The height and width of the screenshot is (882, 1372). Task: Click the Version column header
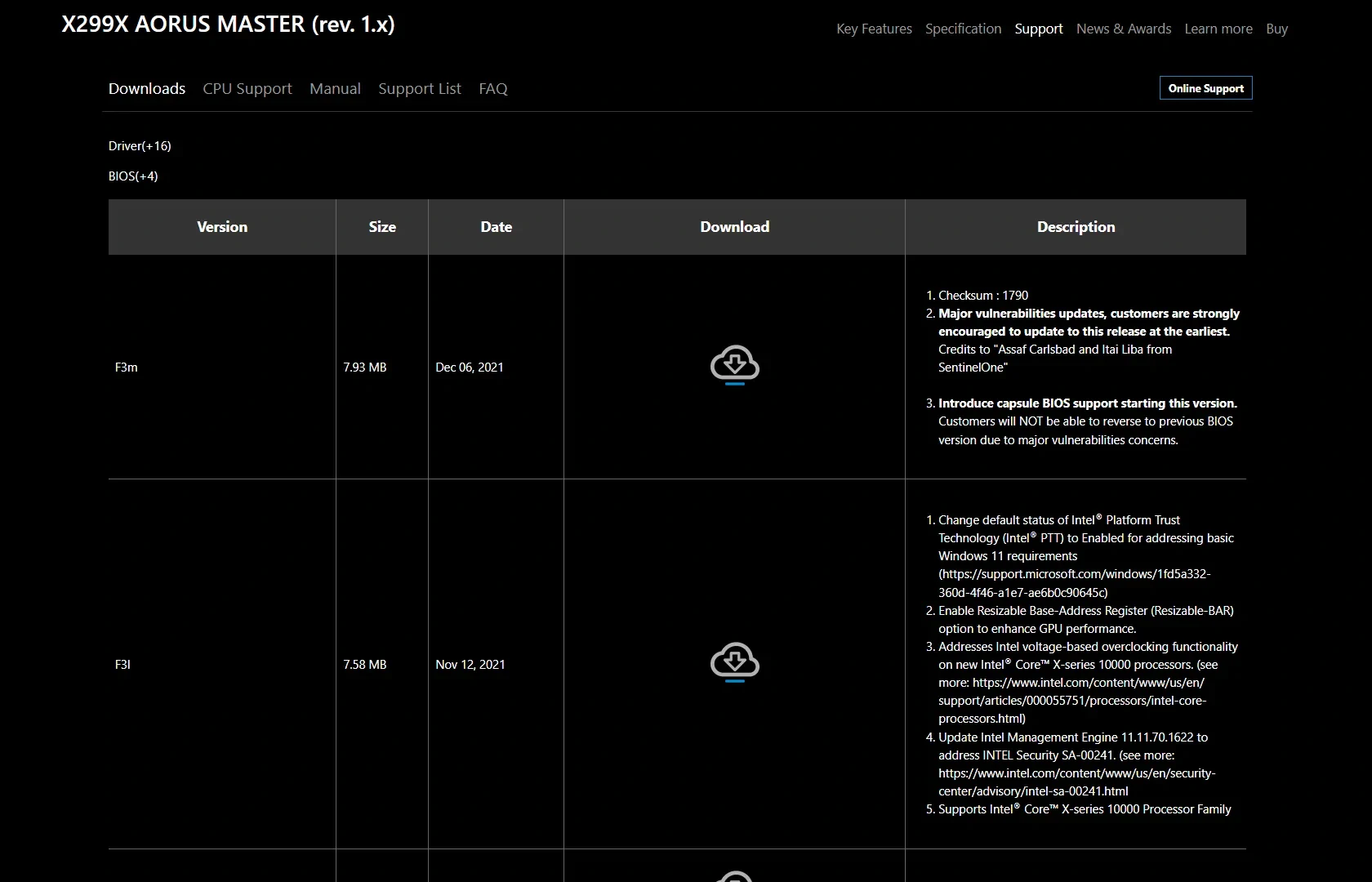click(222, 227)
